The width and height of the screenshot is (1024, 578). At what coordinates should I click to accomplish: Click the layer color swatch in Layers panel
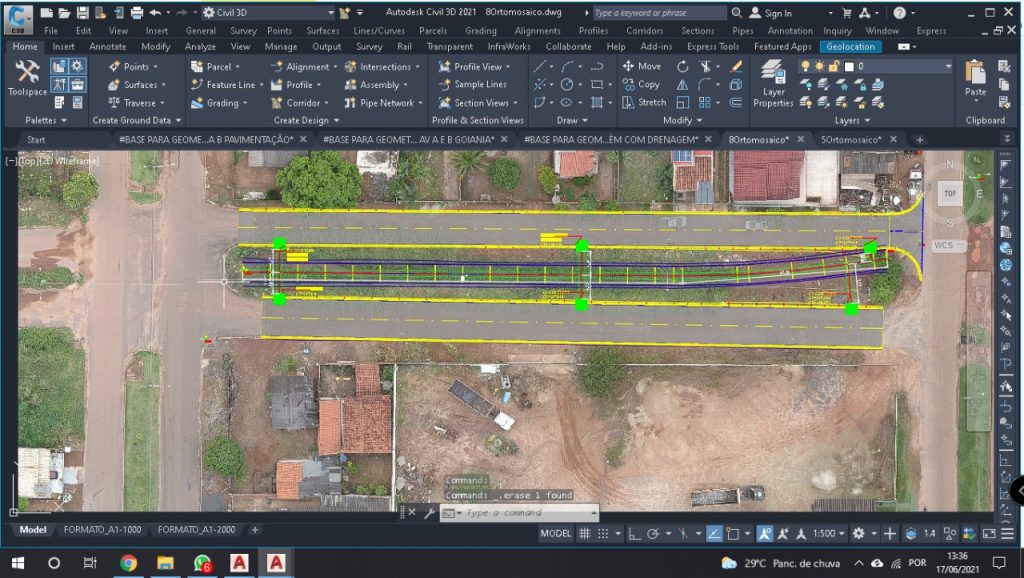848,67
